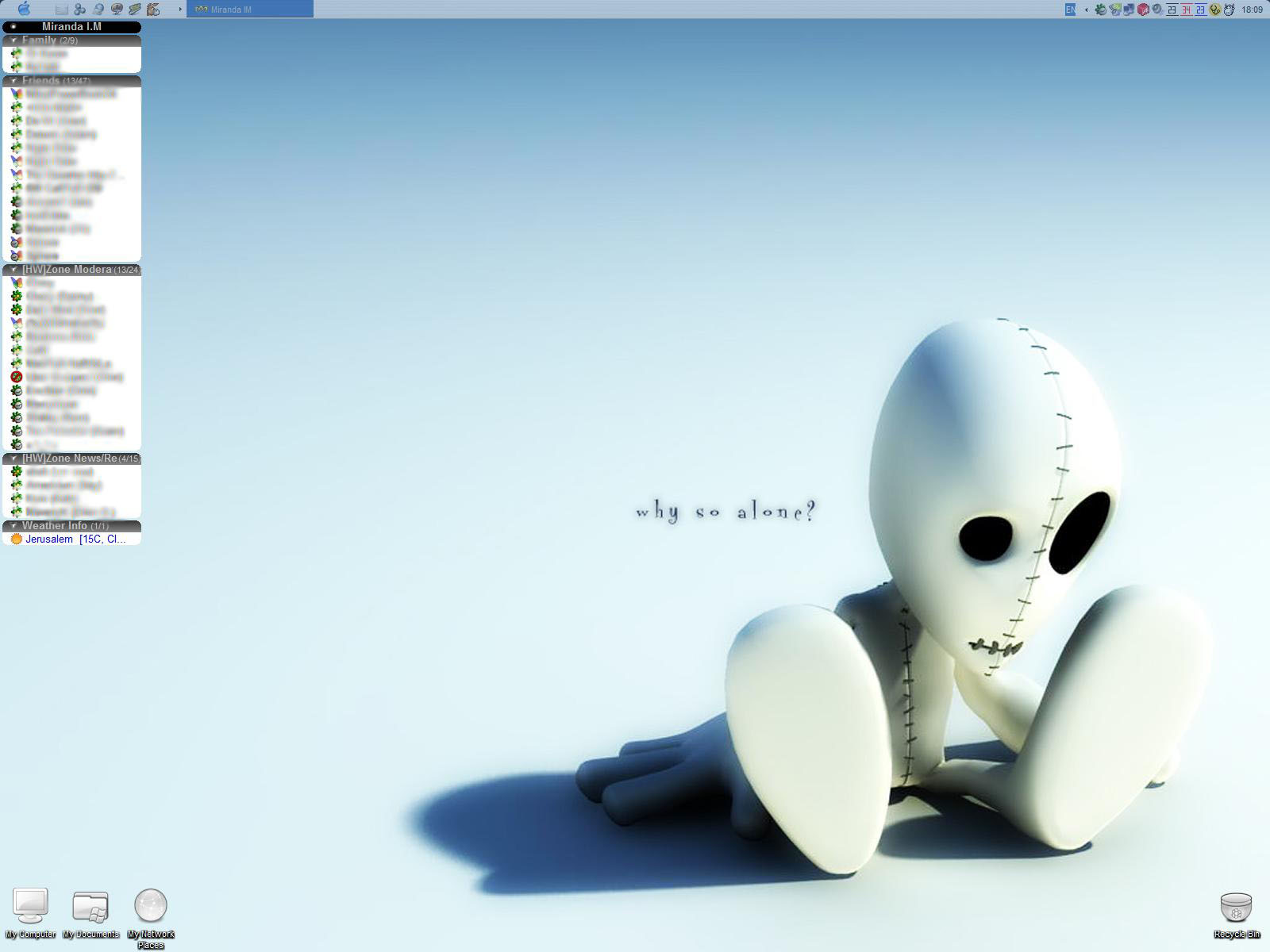Expand the quick launch overflow arrow

click(180, 10)
